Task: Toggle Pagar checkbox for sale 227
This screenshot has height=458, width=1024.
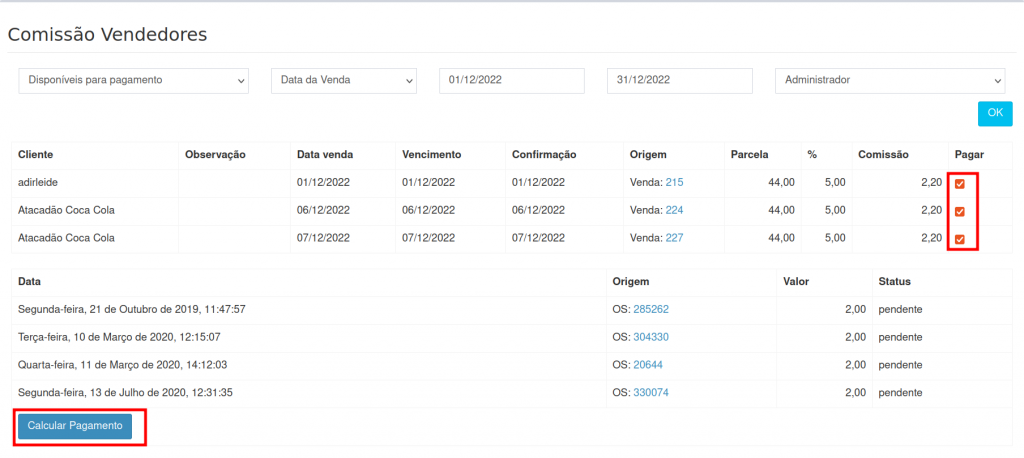Action: [959, 240]
